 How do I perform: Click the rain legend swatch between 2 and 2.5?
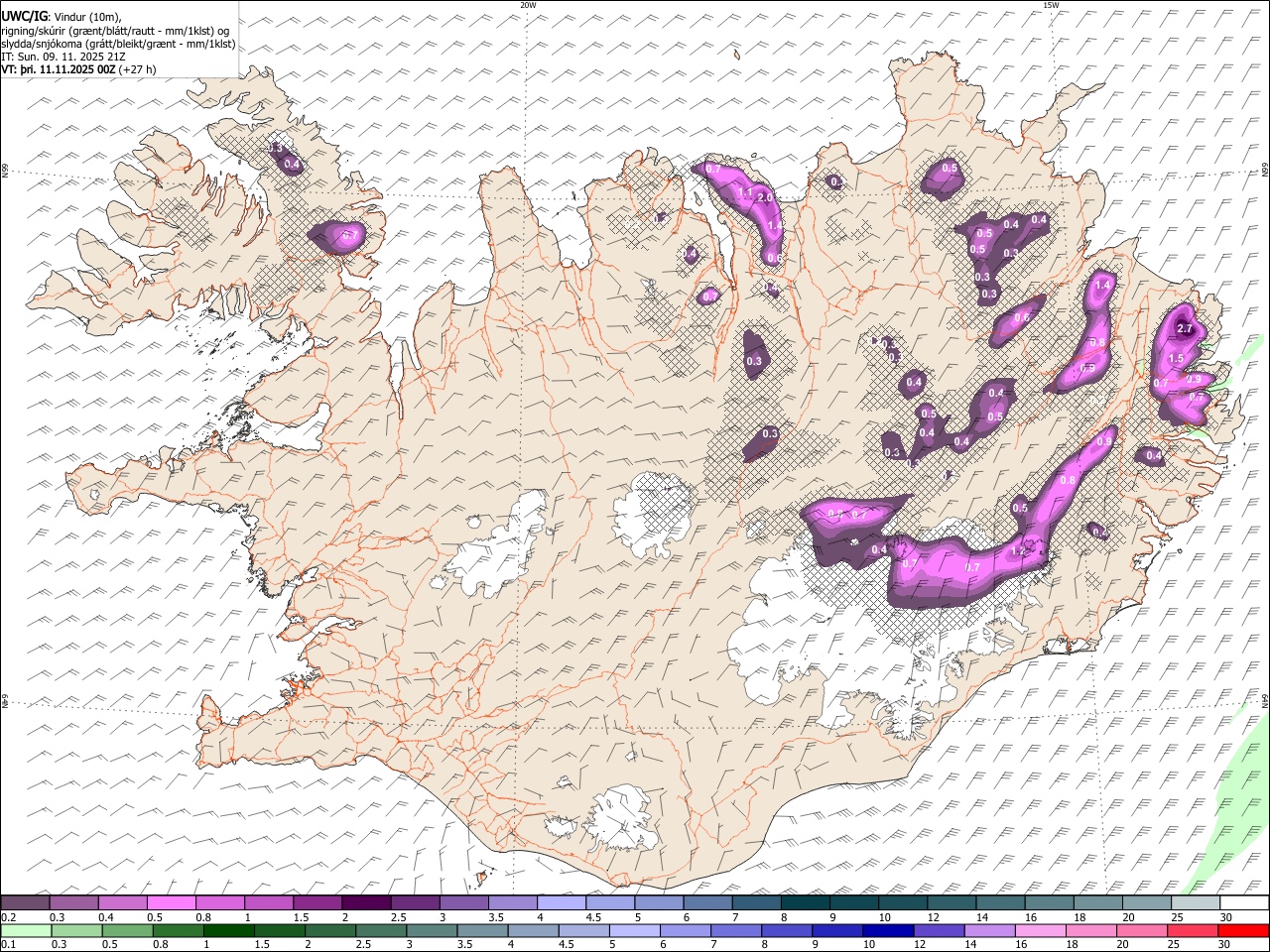click(331, 931)
